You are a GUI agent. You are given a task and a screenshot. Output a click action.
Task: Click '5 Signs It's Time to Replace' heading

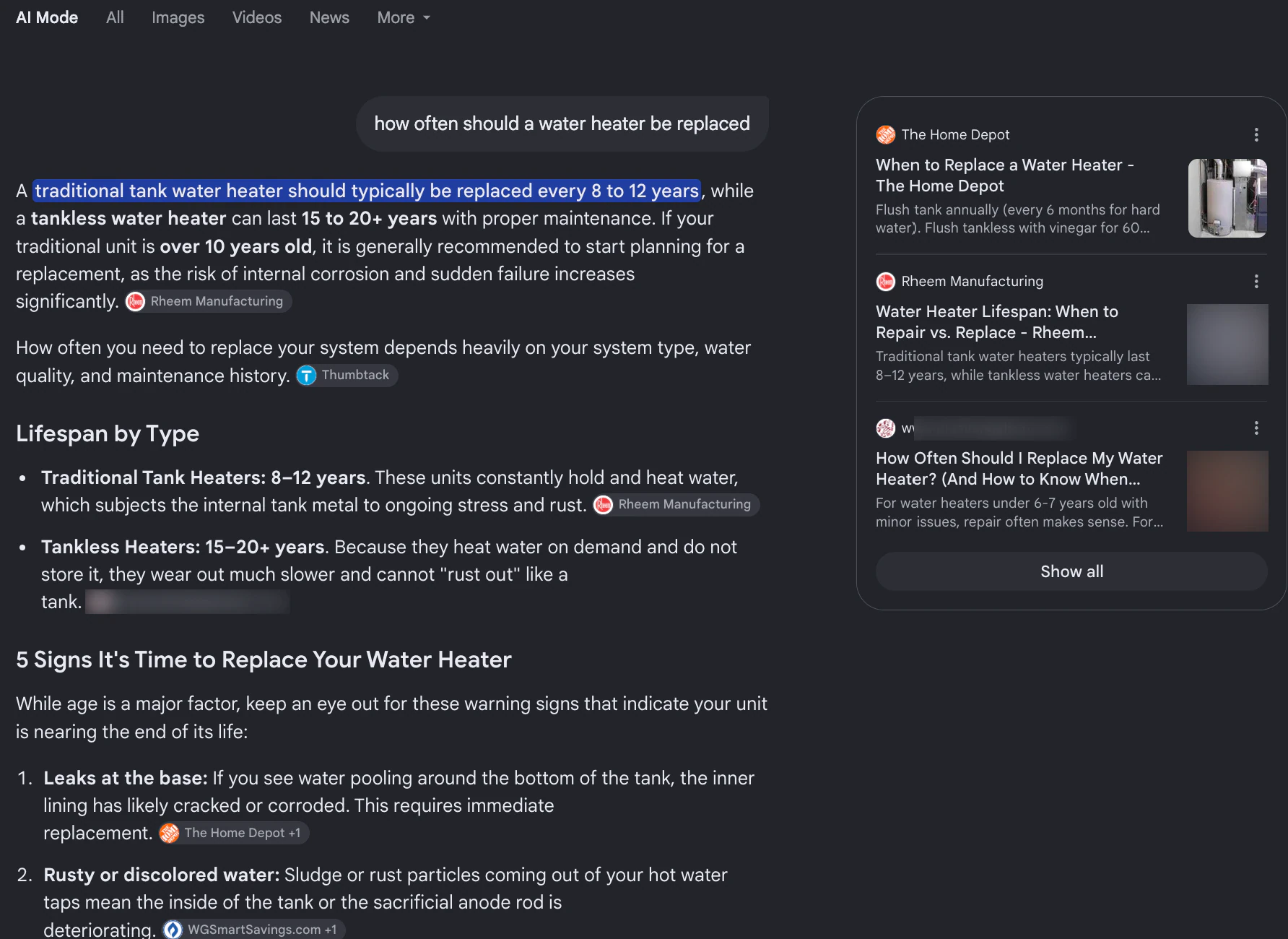pos(264,659)
